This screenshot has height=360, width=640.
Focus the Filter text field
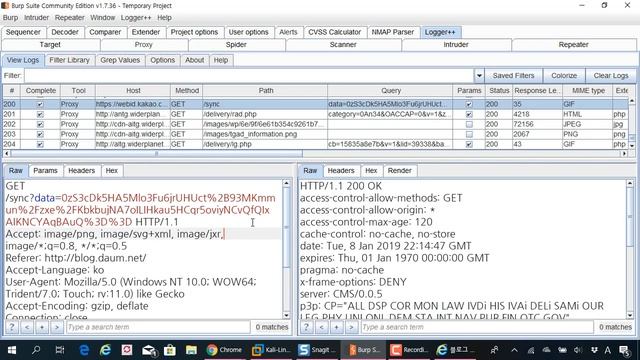pos(249,76)
